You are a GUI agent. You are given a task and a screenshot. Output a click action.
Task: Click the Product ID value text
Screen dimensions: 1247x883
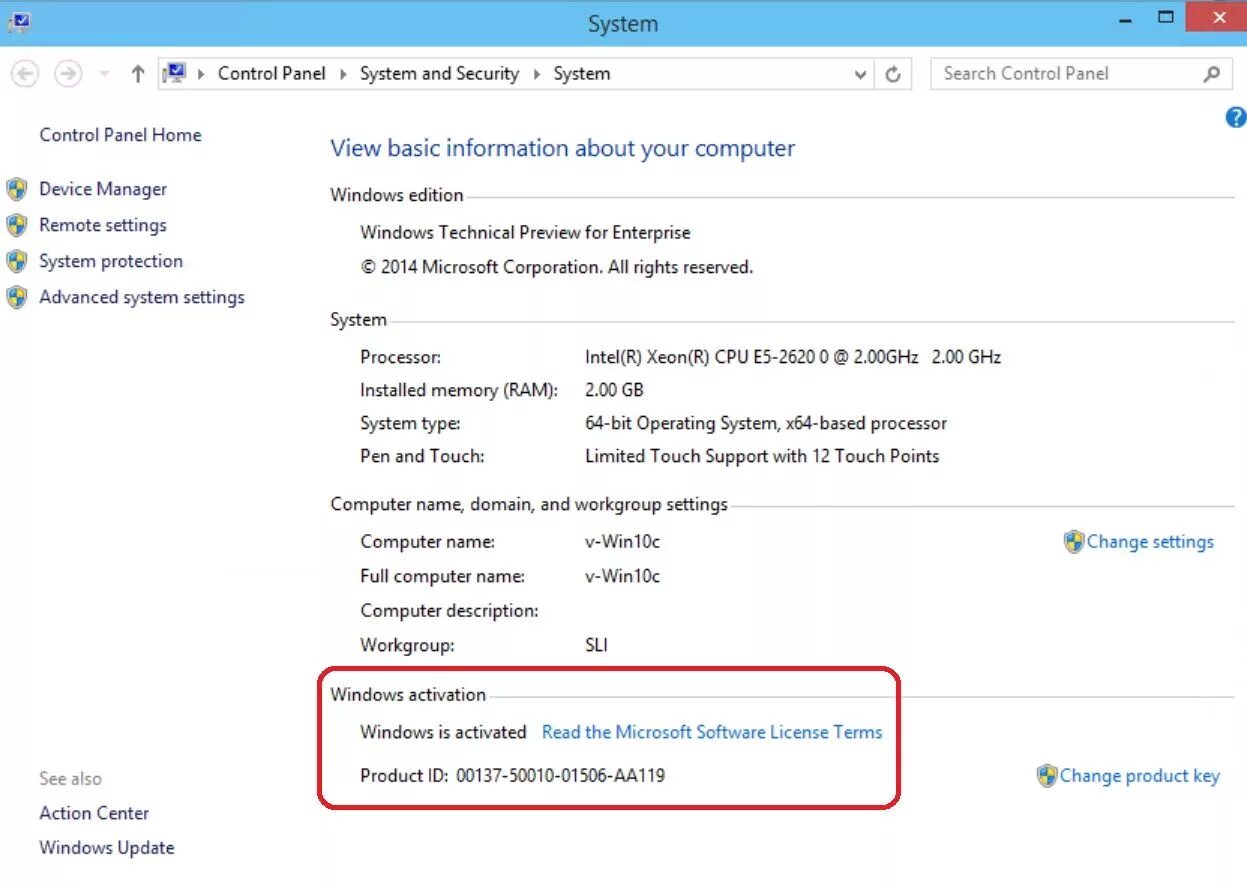click(x=560, y=775)
